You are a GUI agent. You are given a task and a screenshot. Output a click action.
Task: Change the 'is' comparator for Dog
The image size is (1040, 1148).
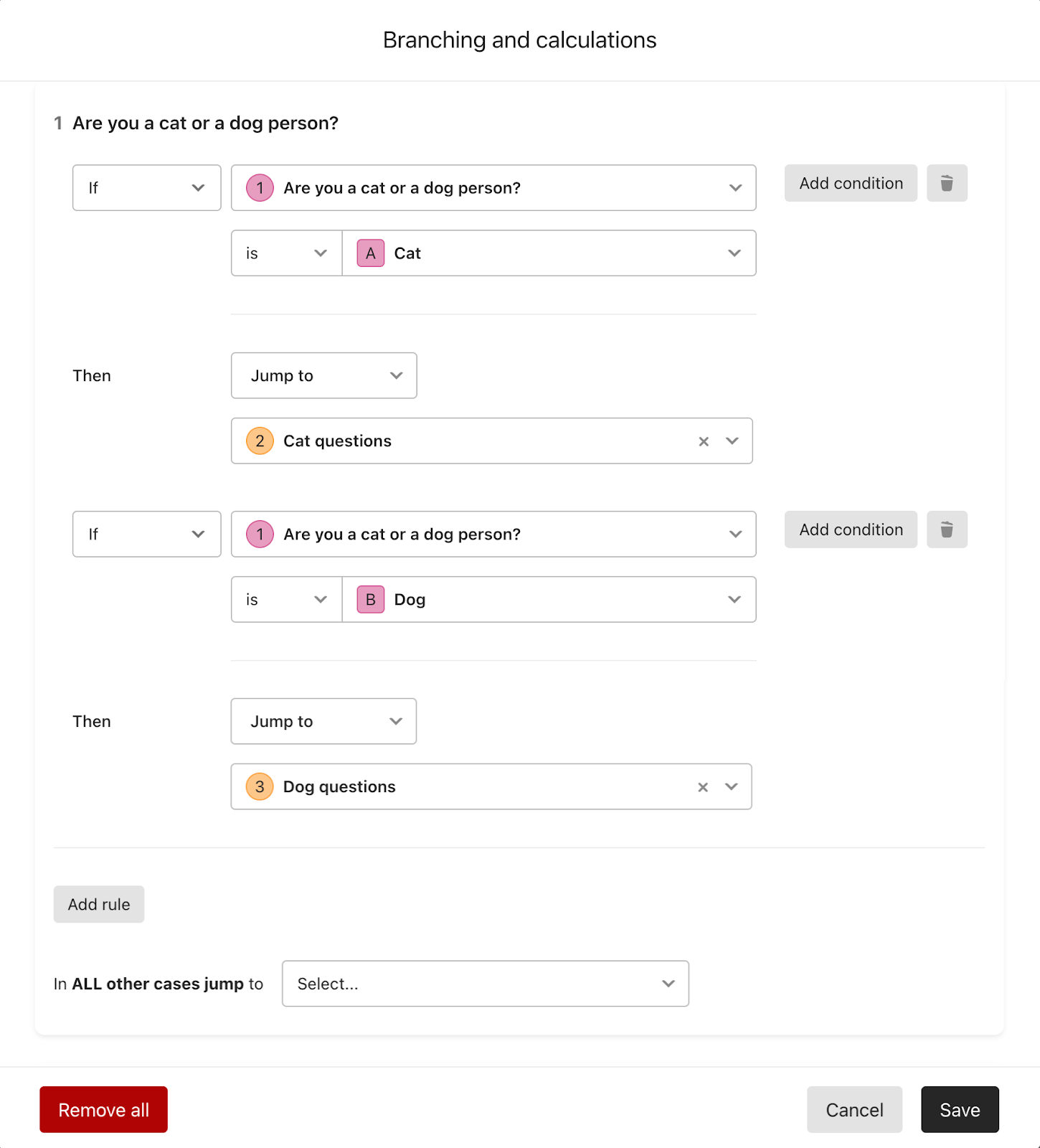click(x=287, y=599)
